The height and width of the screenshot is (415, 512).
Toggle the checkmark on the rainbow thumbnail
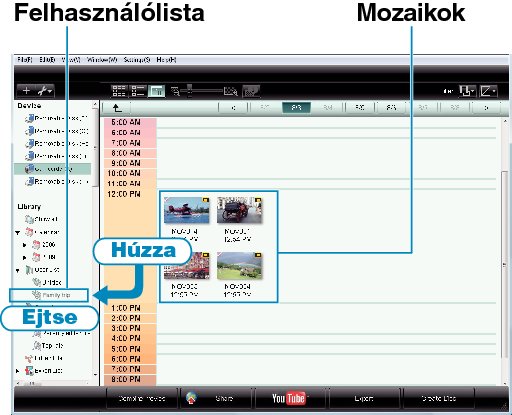click(x=220, y=255)
